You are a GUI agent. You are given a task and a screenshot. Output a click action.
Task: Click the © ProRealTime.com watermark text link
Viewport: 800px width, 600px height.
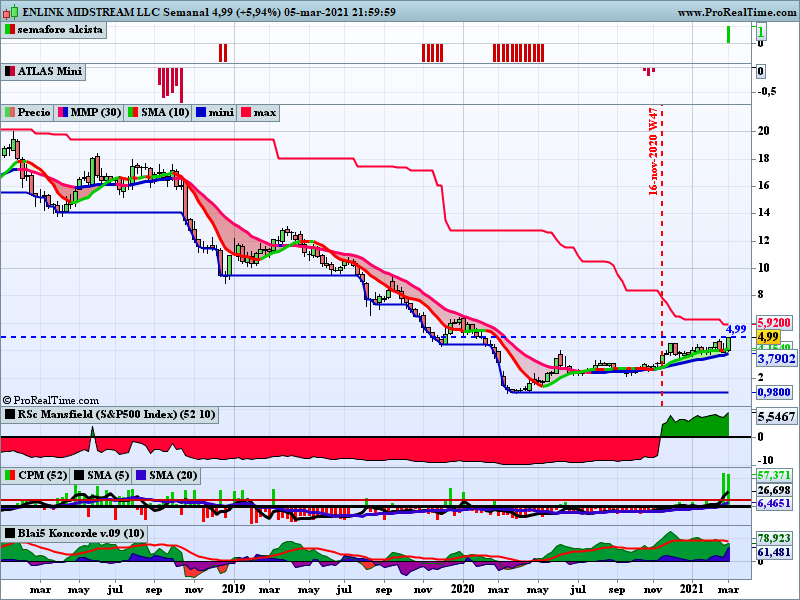[51, 401]
